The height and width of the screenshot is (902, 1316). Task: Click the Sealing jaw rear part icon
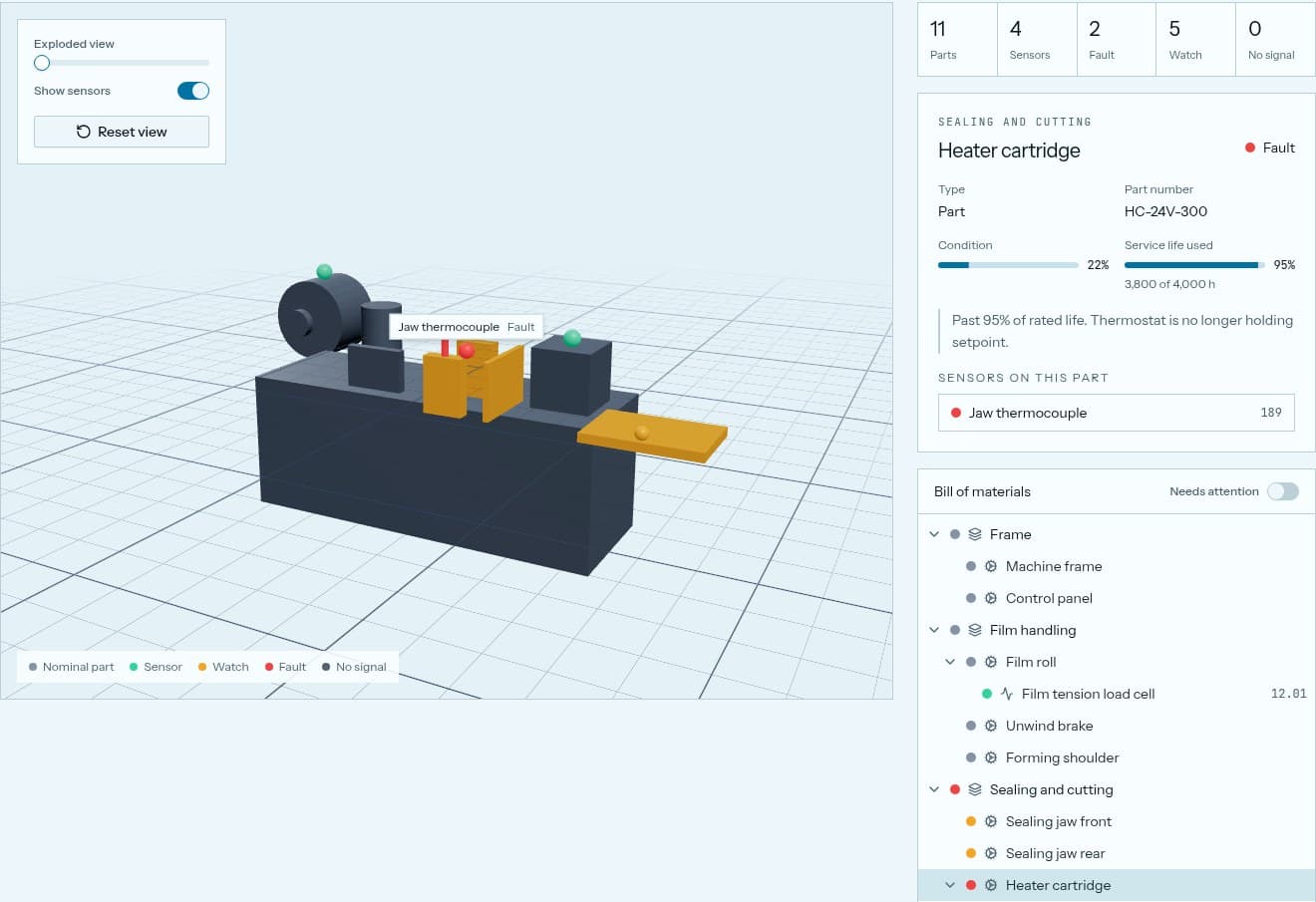coord(991,853)
